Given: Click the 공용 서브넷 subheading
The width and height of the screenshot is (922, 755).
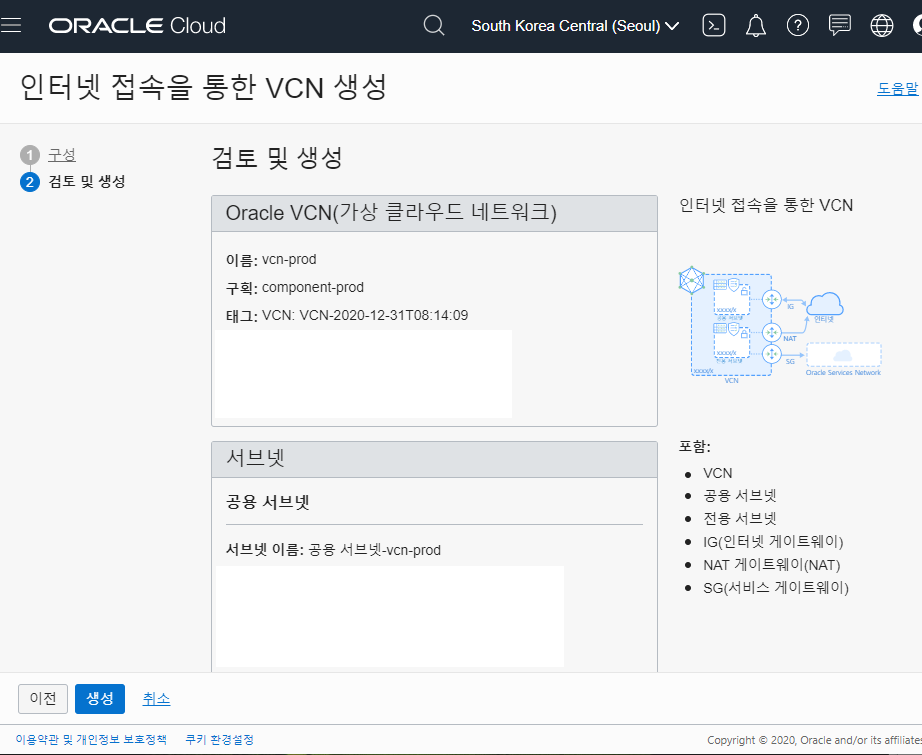Looking at the screenshot, I should point(268,502).
